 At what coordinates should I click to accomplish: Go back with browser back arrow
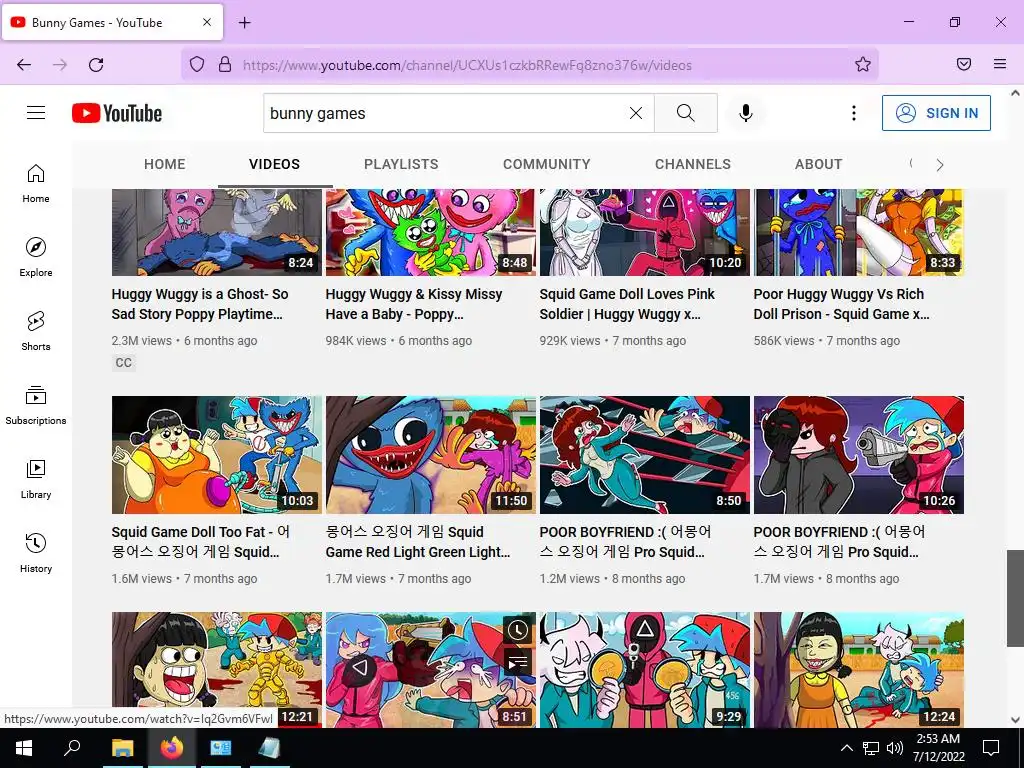pyautogui.click(x=24, y=65)
